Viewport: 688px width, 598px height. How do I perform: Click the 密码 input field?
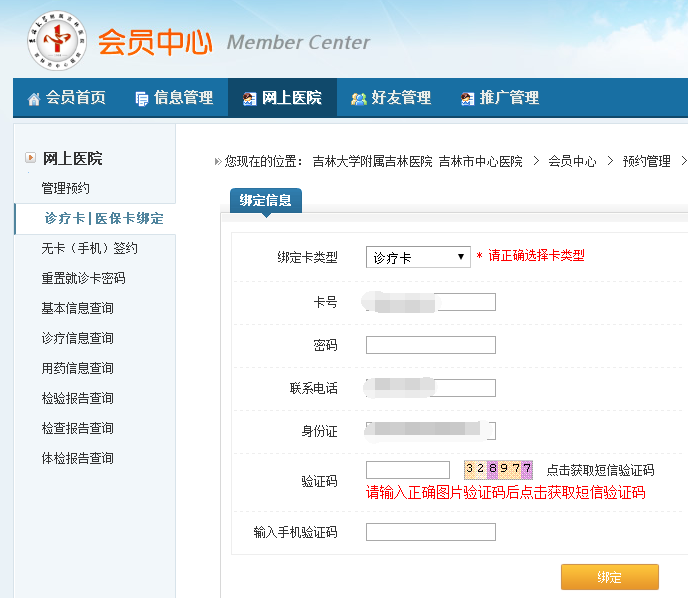pyautogui.click(x=430, y=345)
